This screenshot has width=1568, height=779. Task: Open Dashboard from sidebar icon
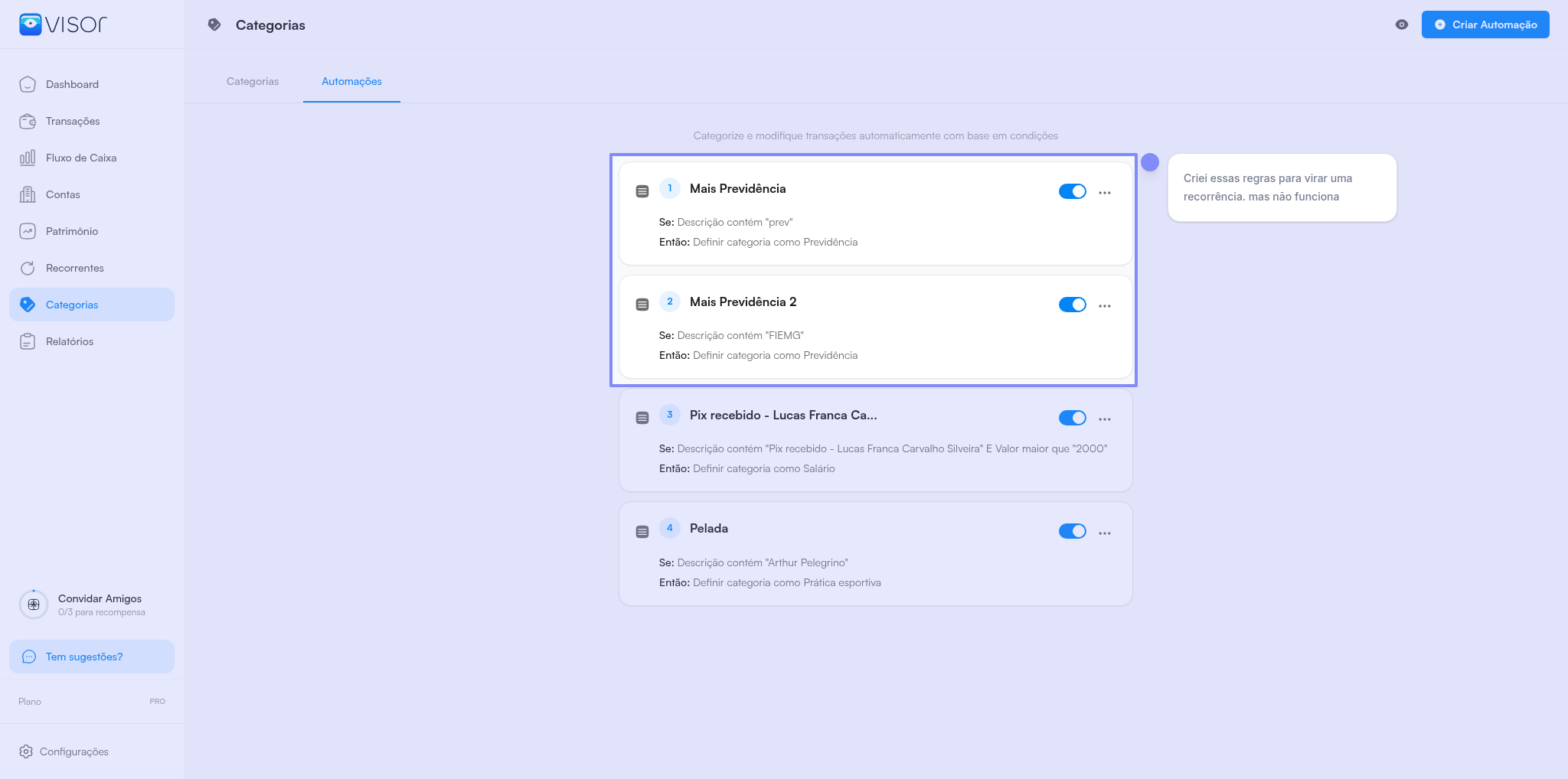tap(28, 84)
